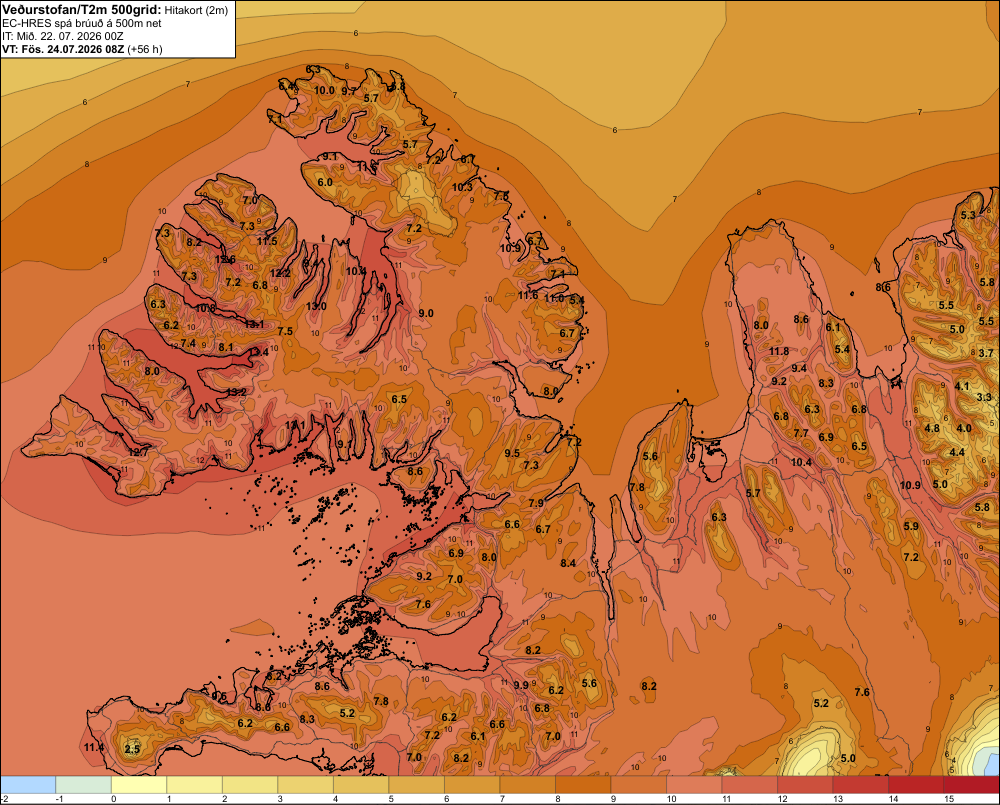Screen dimensions: 1000x805
Task: Choose the legend swatch between 12 and 13
Action: coord(805,785)
